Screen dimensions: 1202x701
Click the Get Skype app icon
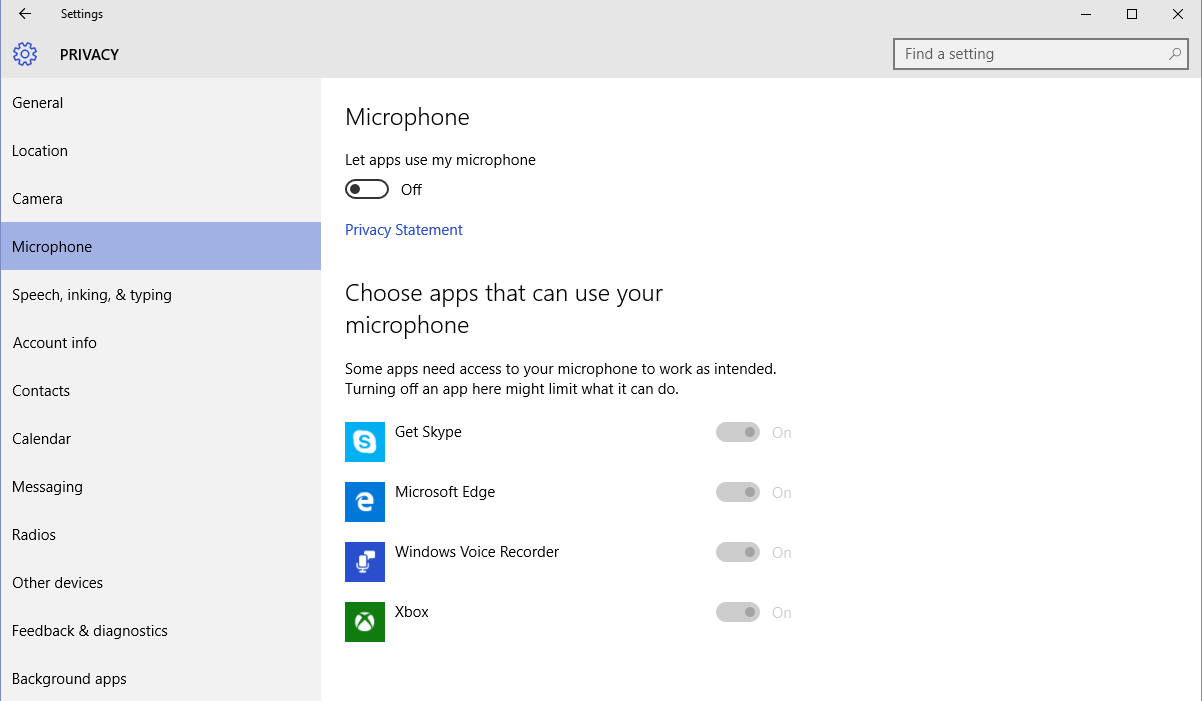(365, 442)
